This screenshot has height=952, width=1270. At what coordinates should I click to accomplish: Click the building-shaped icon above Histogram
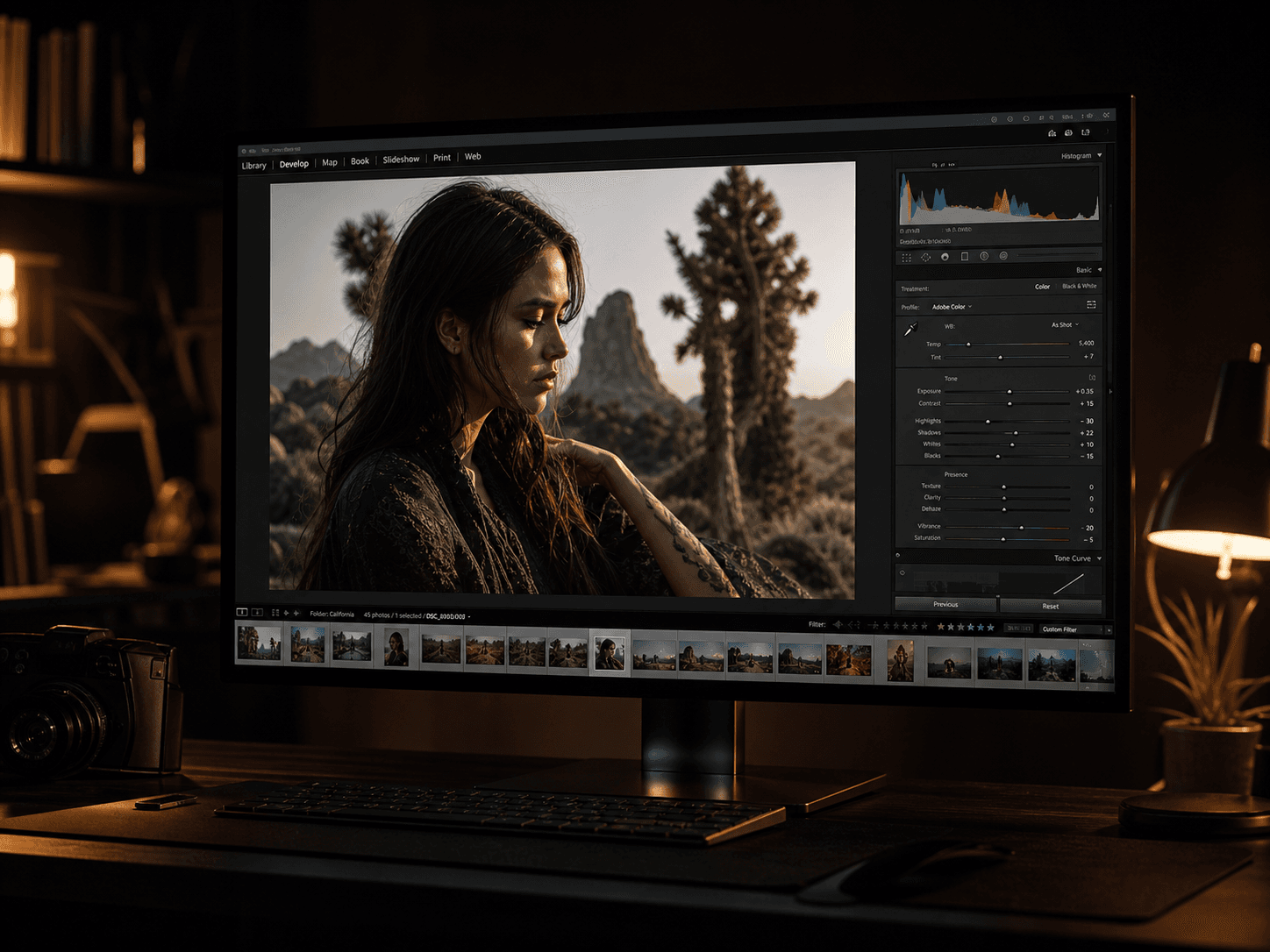(1052, 133)
